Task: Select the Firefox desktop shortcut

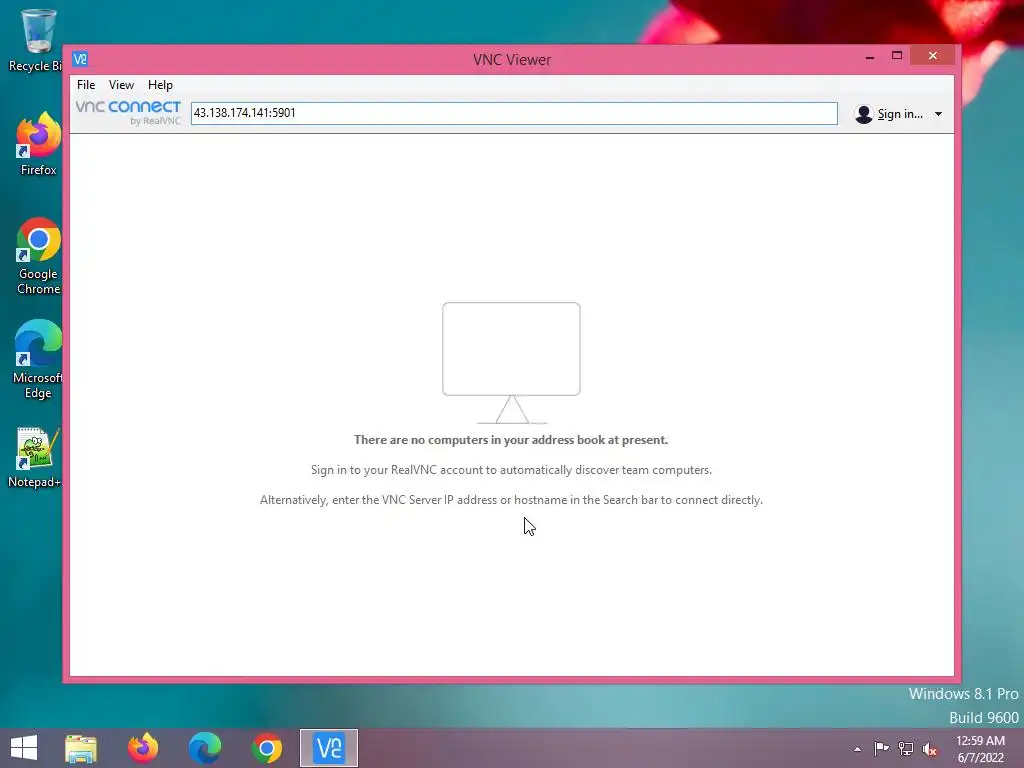Action: coord(39,144)
